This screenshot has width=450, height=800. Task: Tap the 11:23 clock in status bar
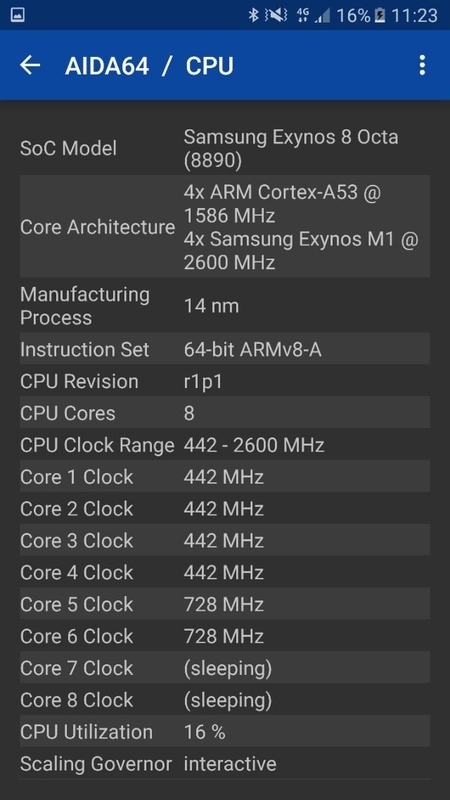(414, 15)
